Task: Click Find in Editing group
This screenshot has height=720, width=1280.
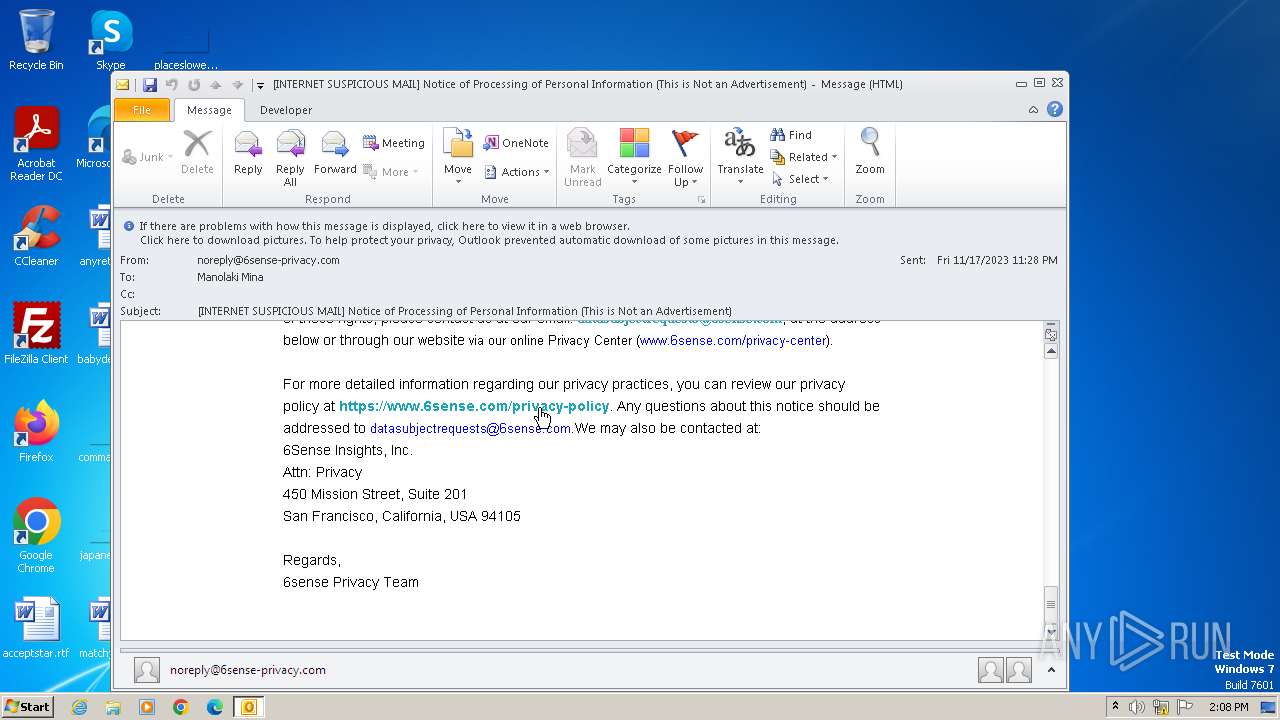Action: [x=791, y=135]
